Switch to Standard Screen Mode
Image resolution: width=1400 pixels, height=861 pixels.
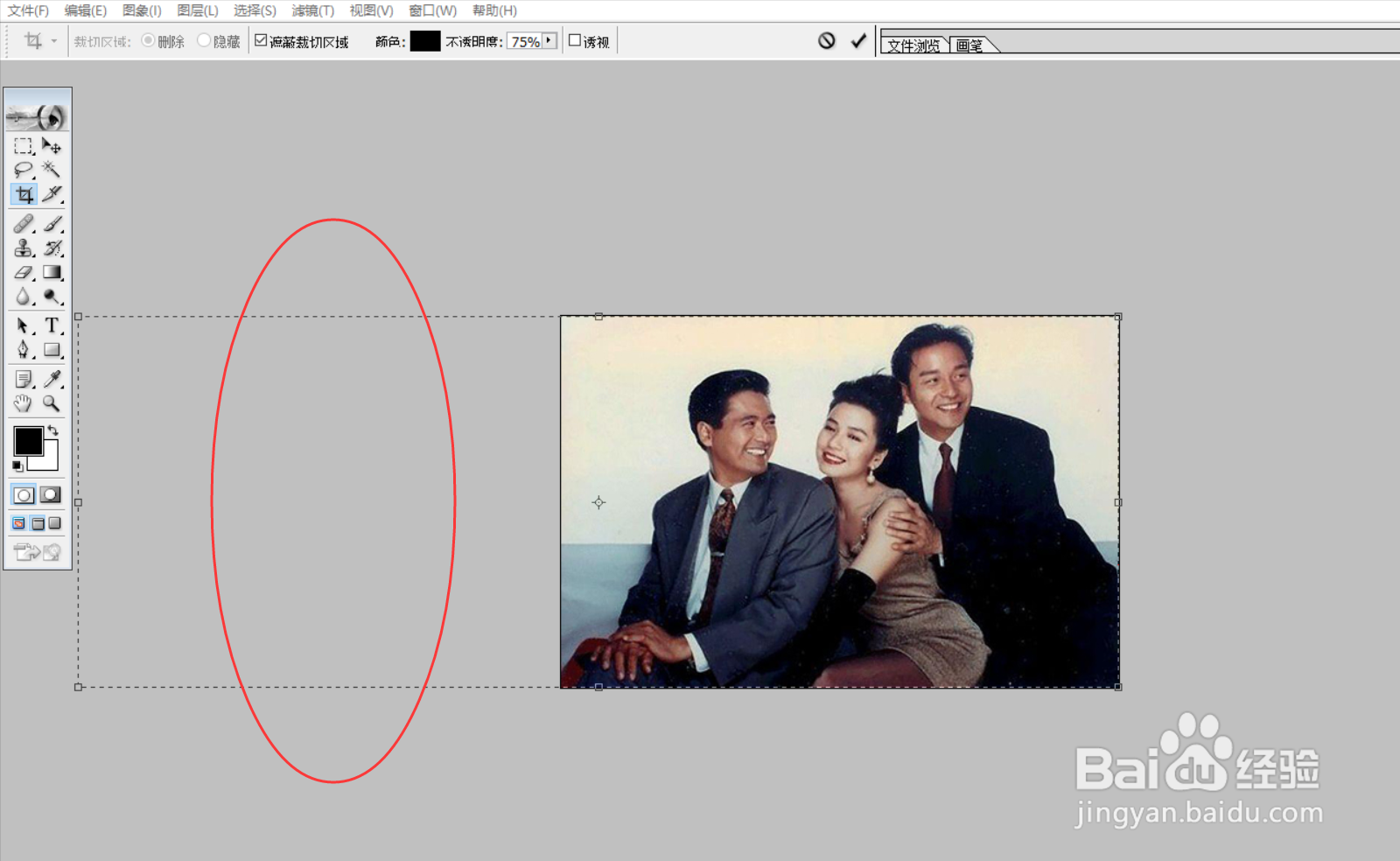coord(19,523)
